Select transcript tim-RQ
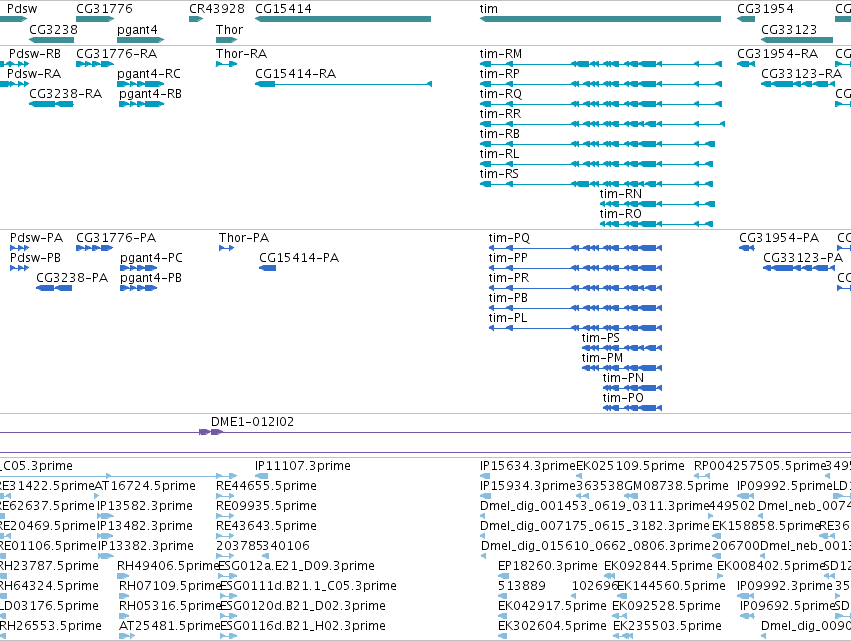This screenshot has height=641, width=851. click(x=601, y=104)
